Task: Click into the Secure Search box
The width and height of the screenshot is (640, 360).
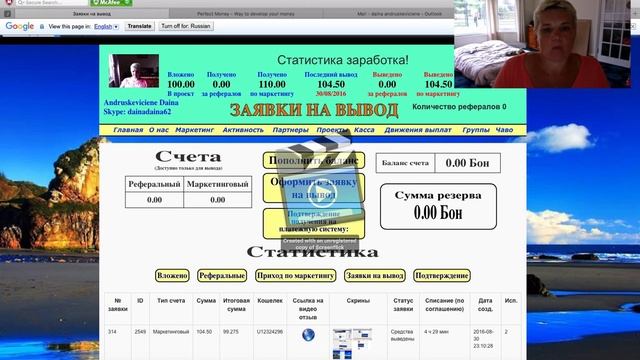Action: click(51, 2)
